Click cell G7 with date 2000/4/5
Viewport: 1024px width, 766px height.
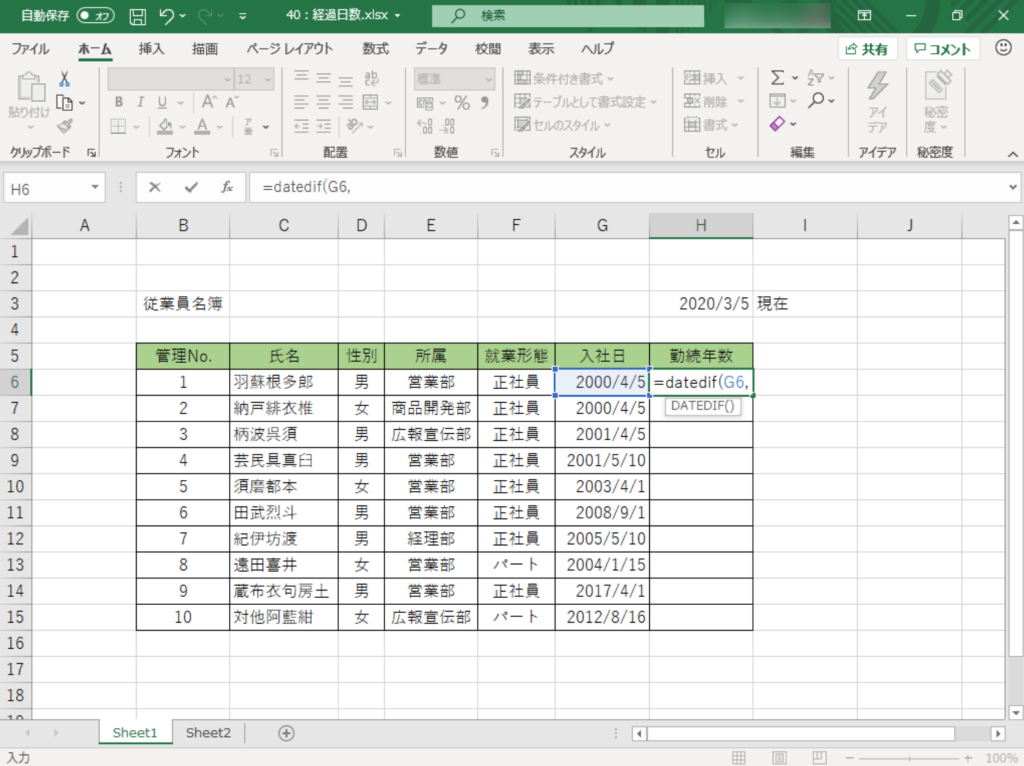point(602,408)
